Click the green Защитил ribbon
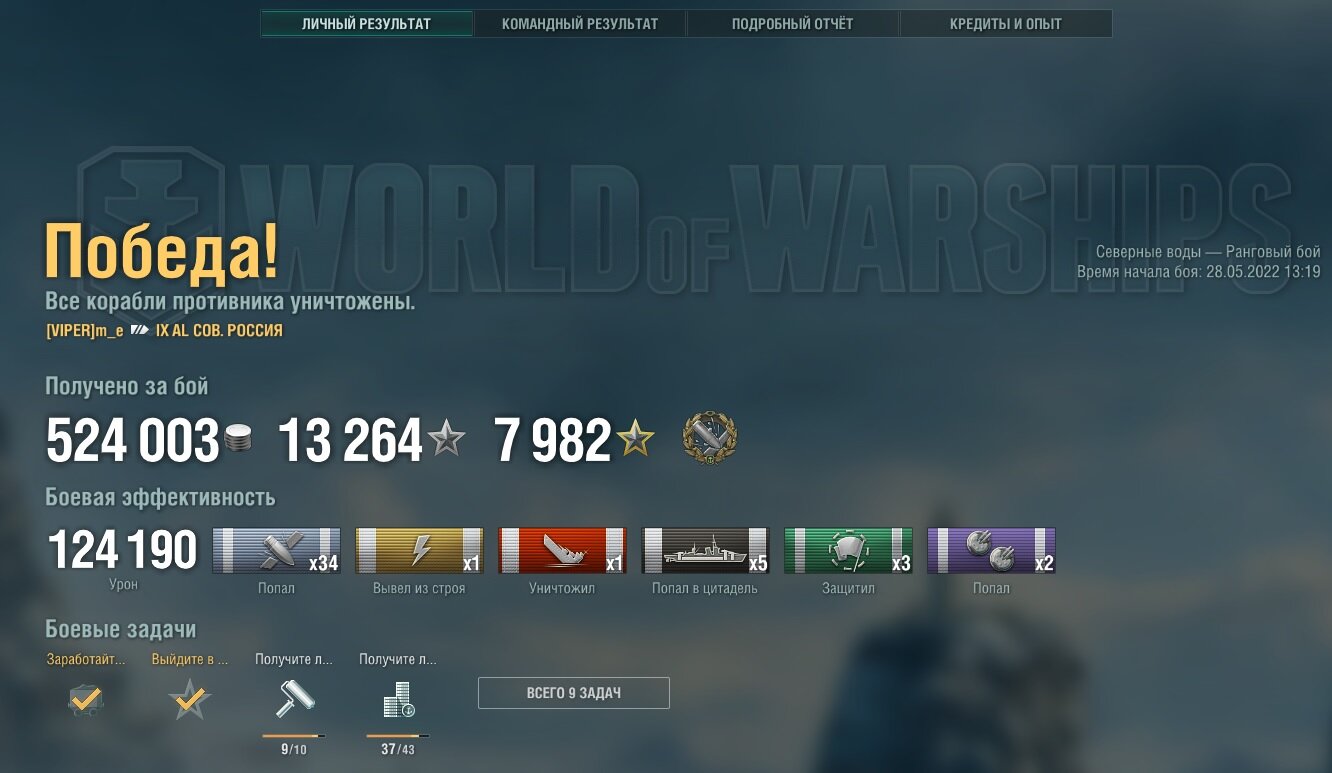1332x773 pixels. click(849, 551)
